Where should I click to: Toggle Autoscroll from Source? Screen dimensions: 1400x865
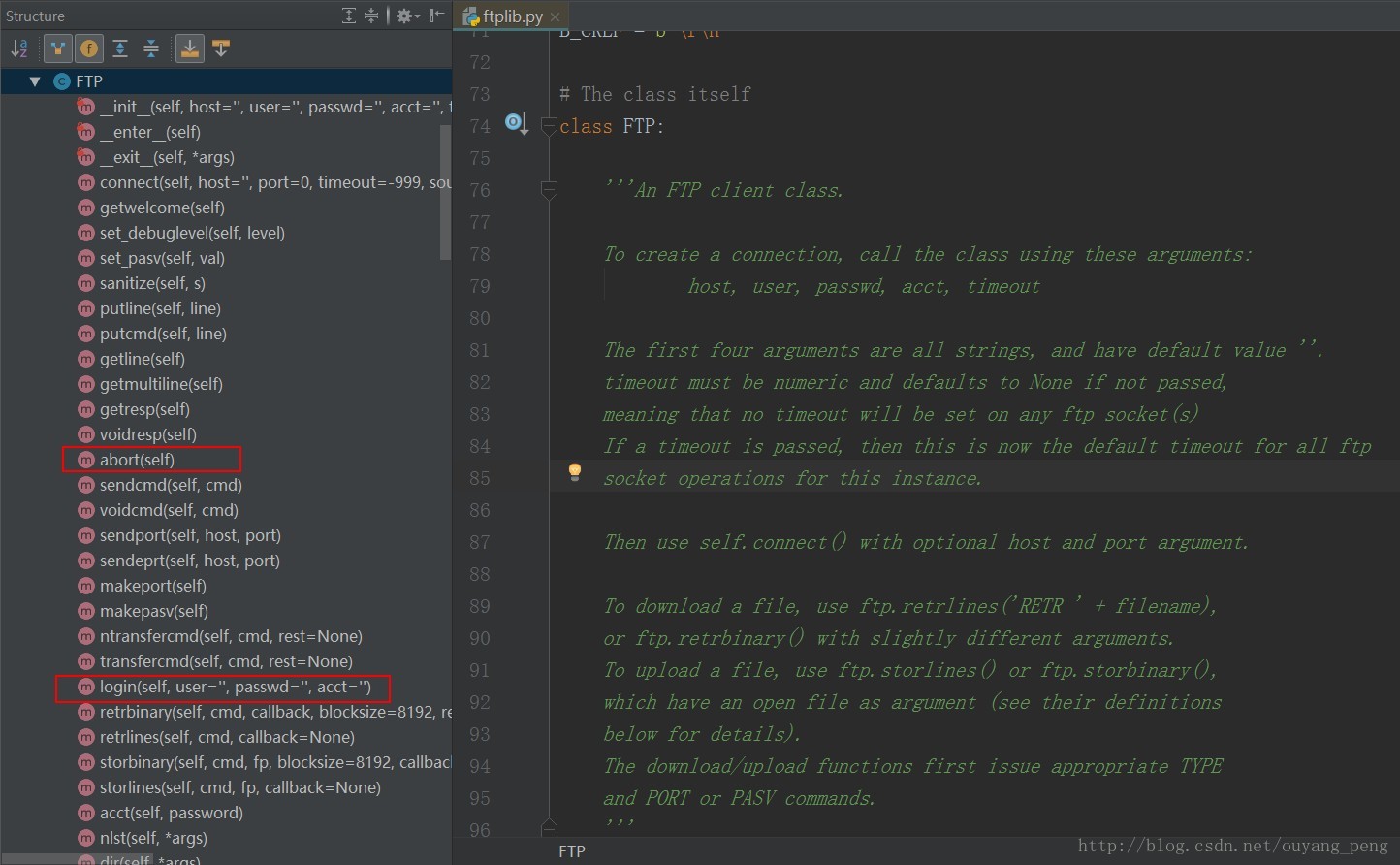point(221,48)
